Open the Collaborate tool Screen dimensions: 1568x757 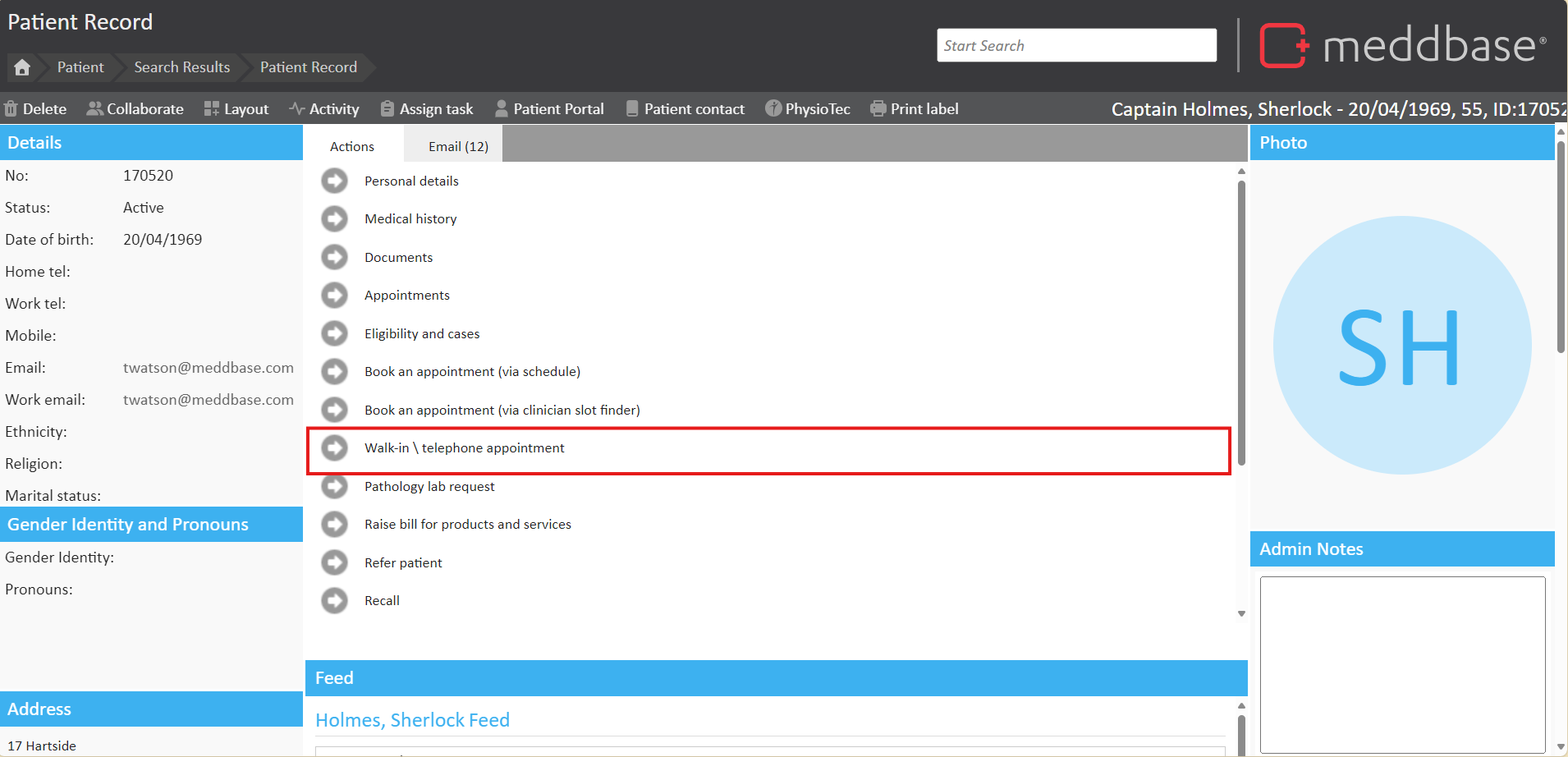[135, 109]
